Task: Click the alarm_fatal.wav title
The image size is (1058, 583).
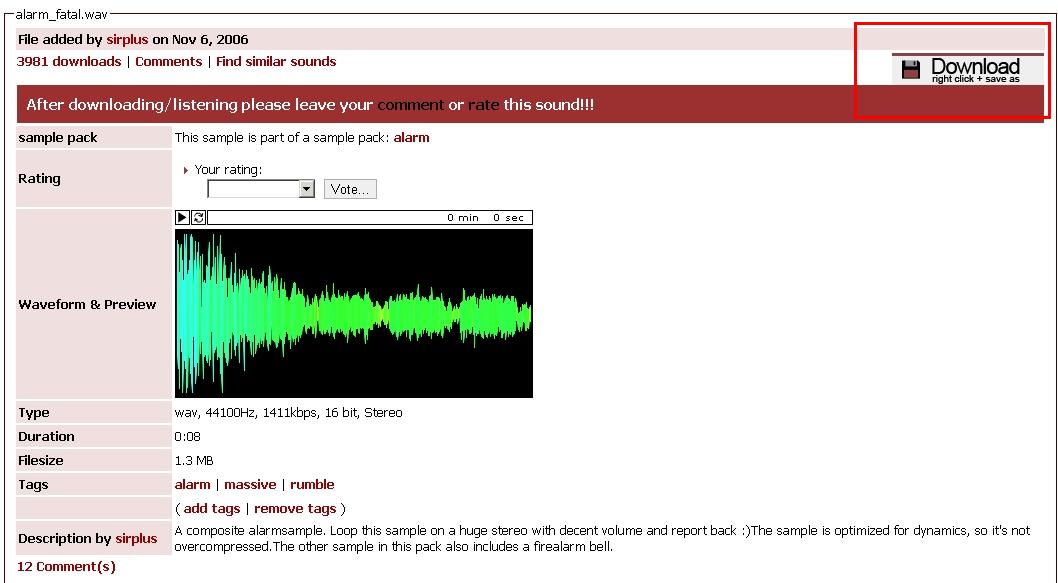Action: tap(61, 14)
